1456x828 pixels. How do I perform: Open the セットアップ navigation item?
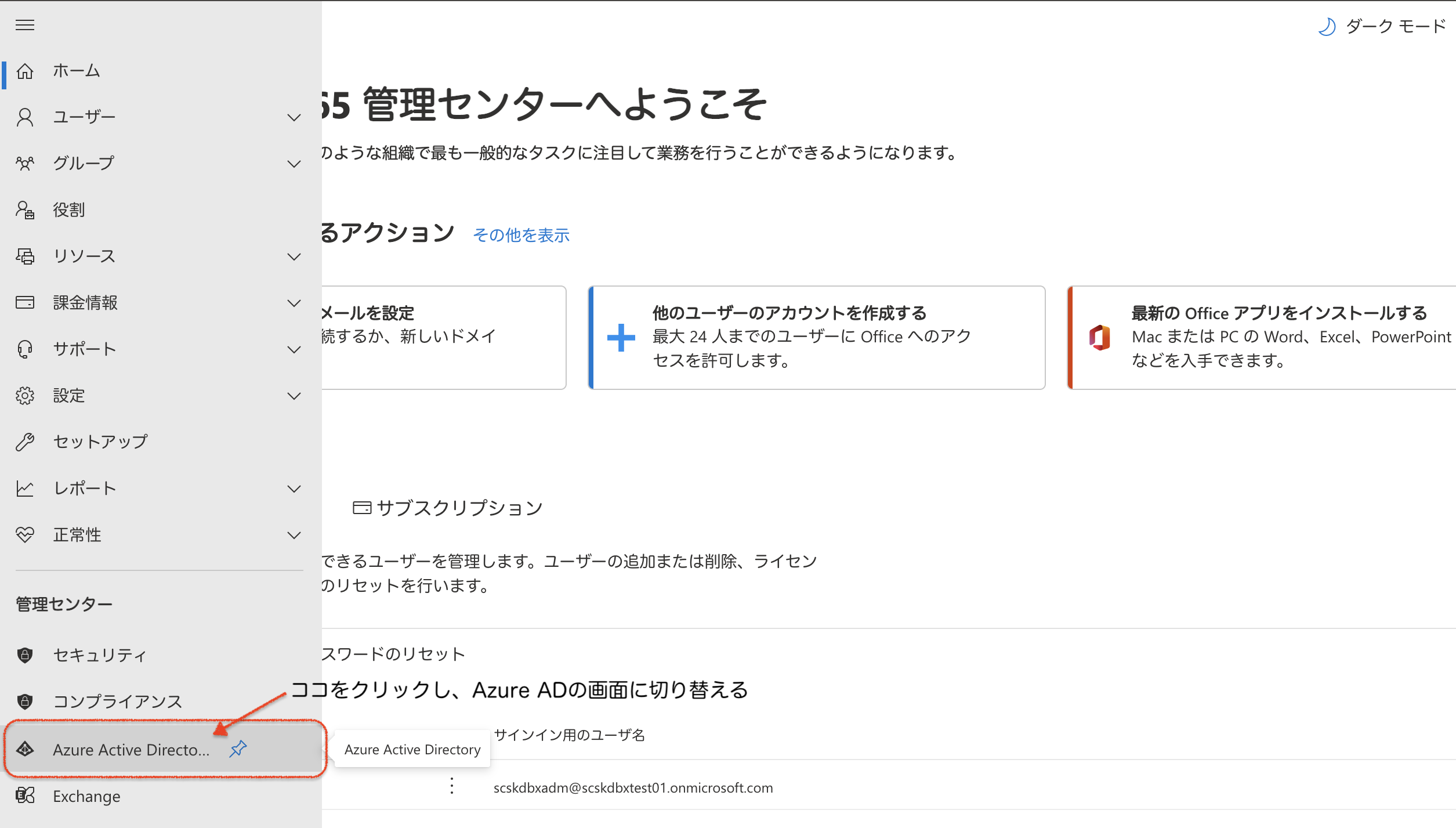pyautogui.click(x=161, y=442)
